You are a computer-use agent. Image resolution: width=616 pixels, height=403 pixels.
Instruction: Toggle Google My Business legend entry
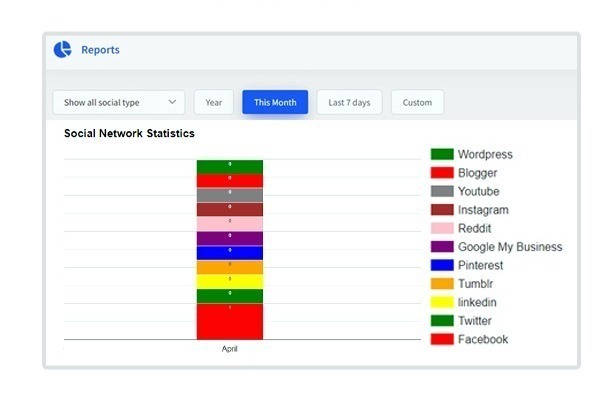(509, 247)
